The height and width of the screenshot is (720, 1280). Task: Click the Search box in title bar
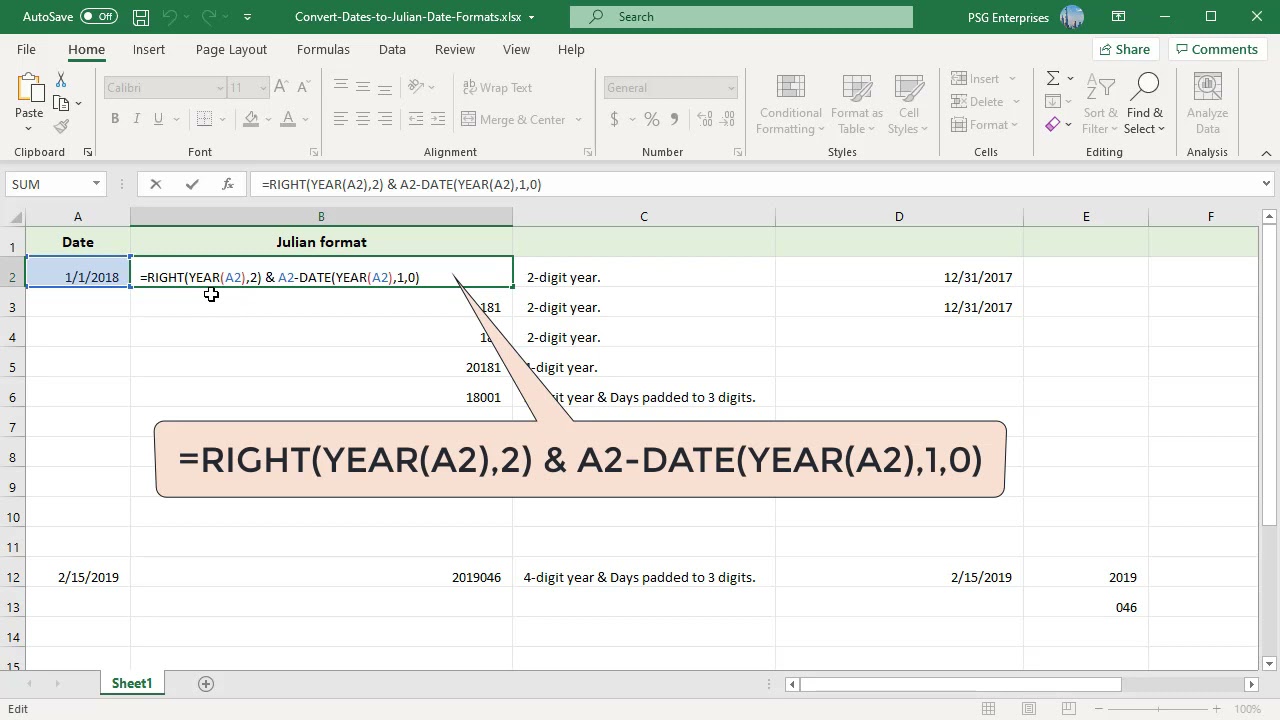click(741, 17)
